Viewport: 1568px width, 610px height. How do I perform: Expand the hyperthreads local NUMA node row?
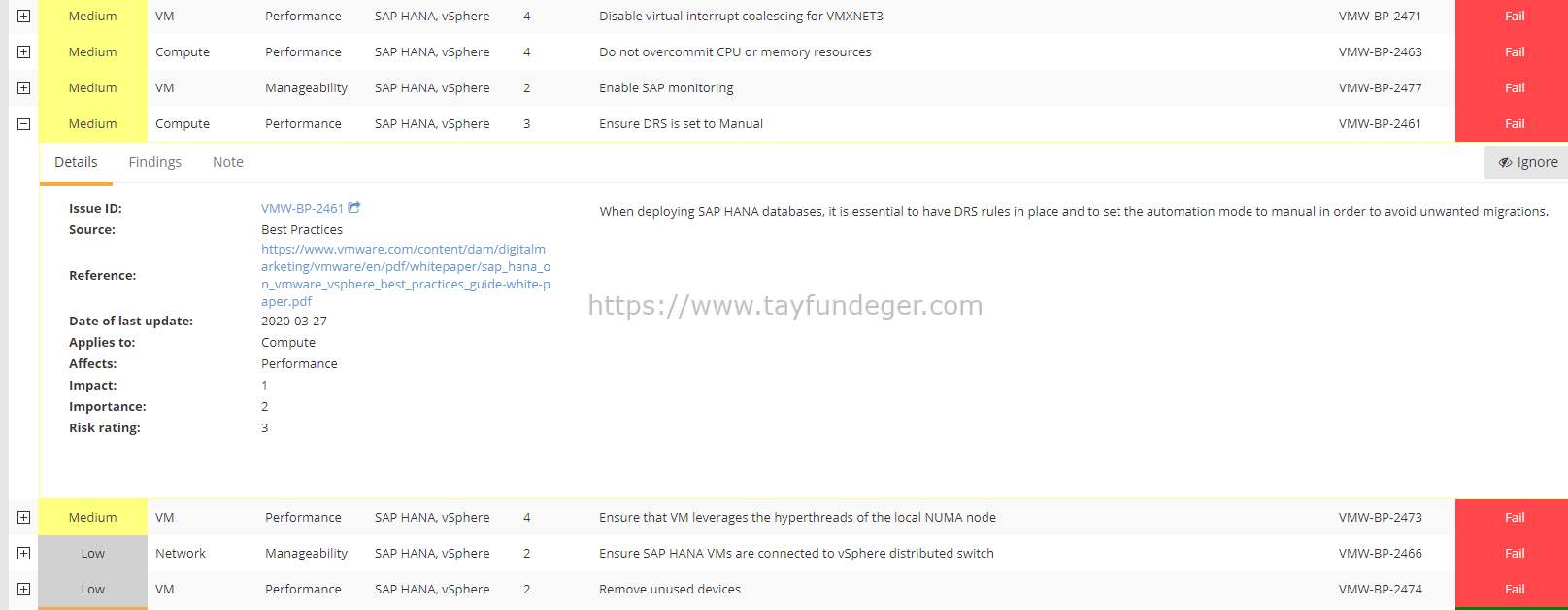24,517
